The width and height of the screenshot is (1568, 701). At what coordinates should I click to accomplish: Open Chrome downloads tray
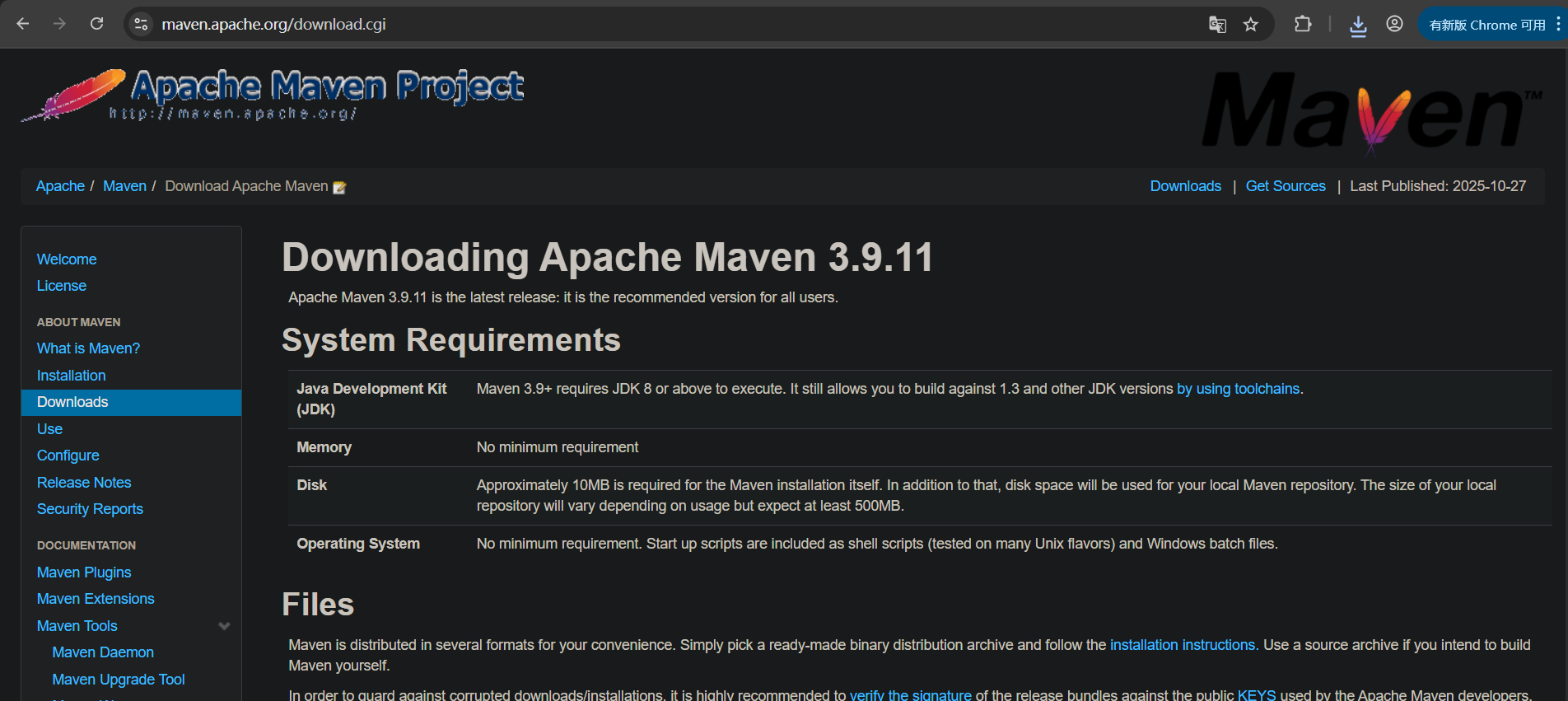coord(1358,26)
